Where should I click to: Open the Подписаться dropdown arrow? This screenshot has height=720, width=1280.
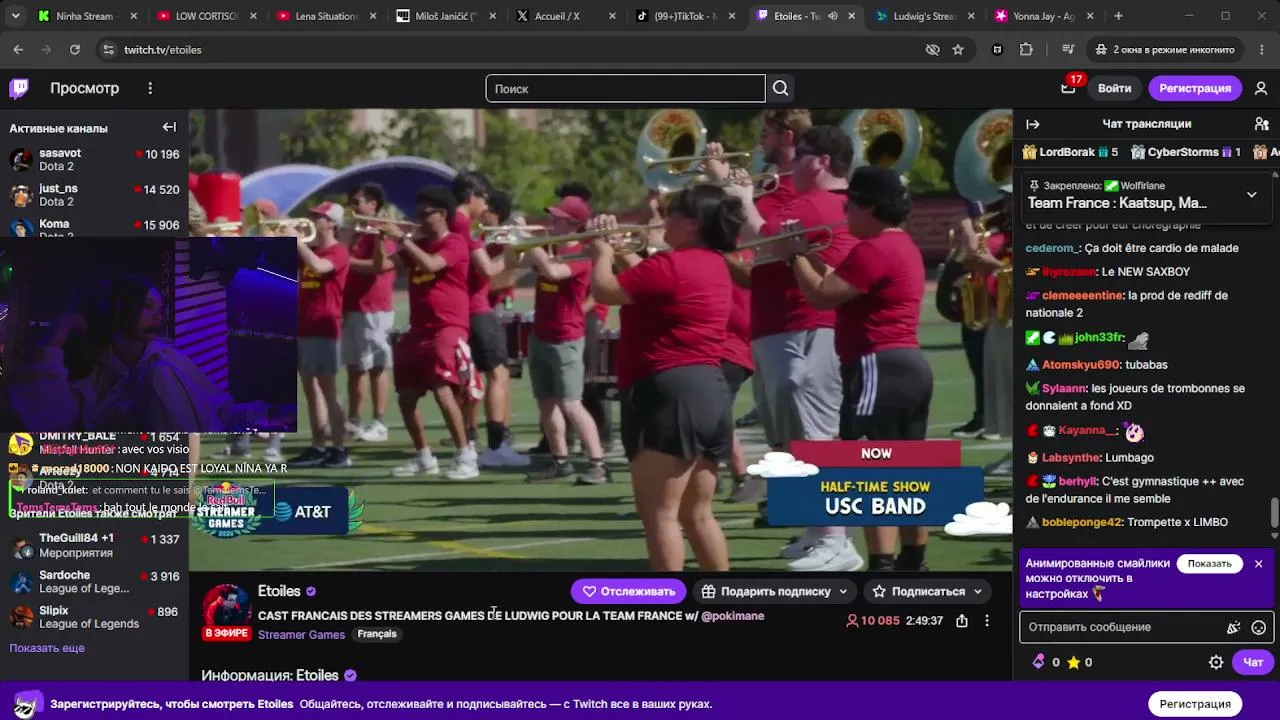[x=977, y=592]
